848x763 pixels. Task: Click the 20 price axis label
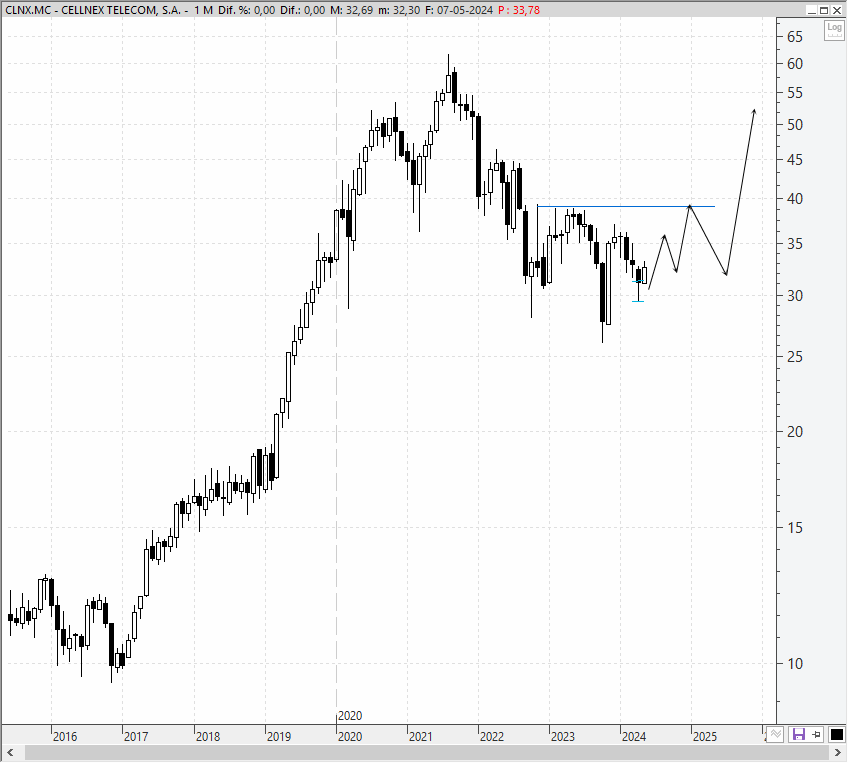[795, 432]
